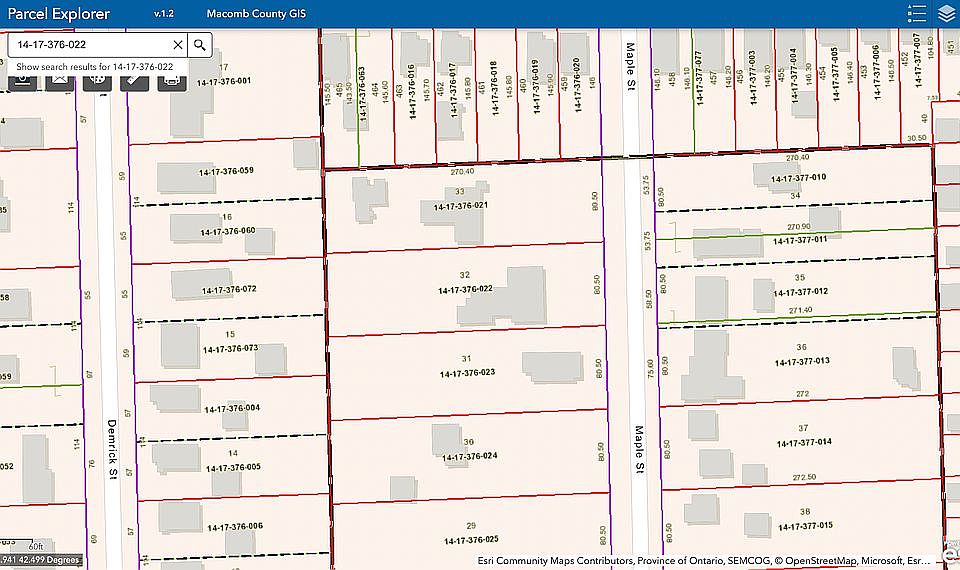Image resolution: width=960 pixels, height=570 pixels.
Task: Select parcel label 14-17-376-059
Action: [226, 171]
